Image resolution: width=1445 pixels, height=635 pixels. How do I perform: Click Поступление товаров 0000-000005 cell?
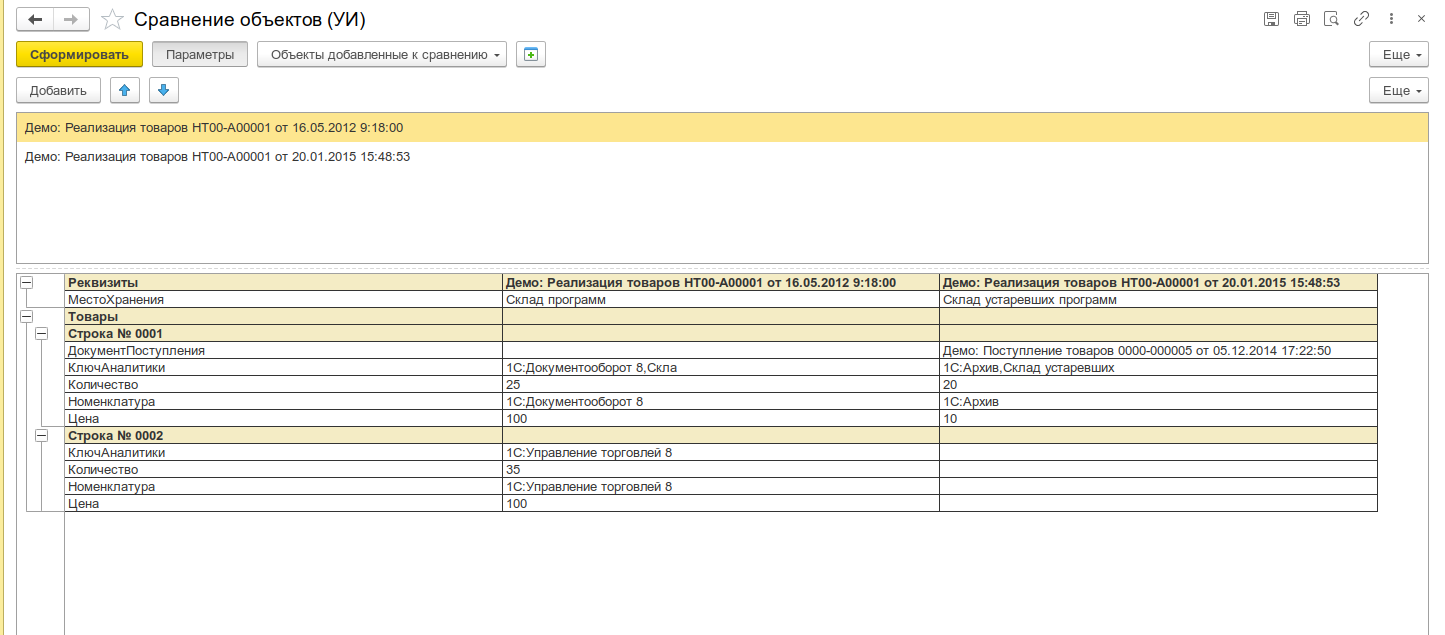coord(1159,350)
